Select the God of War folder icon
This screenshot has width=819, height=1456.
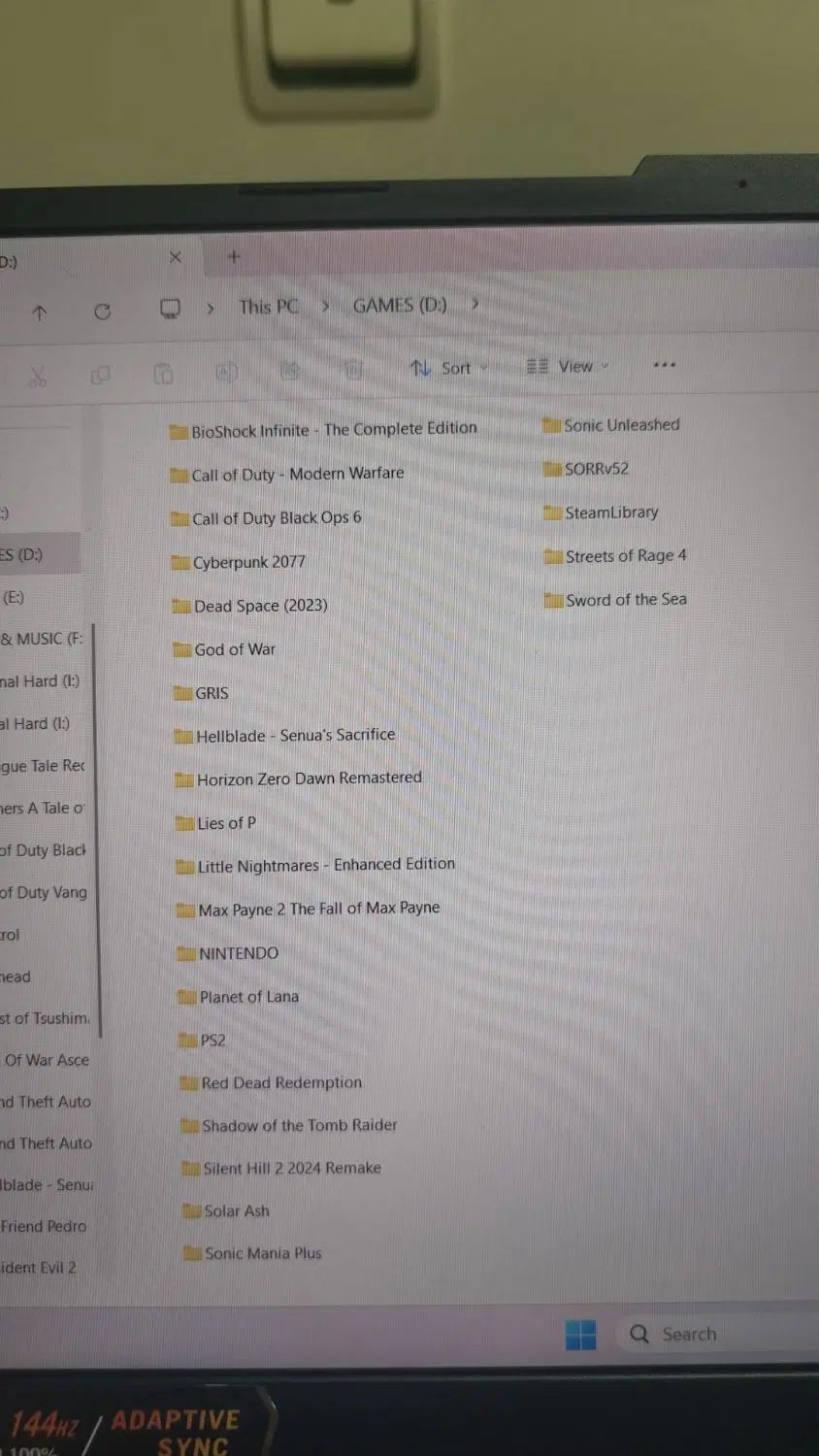(x=181, y=650)
